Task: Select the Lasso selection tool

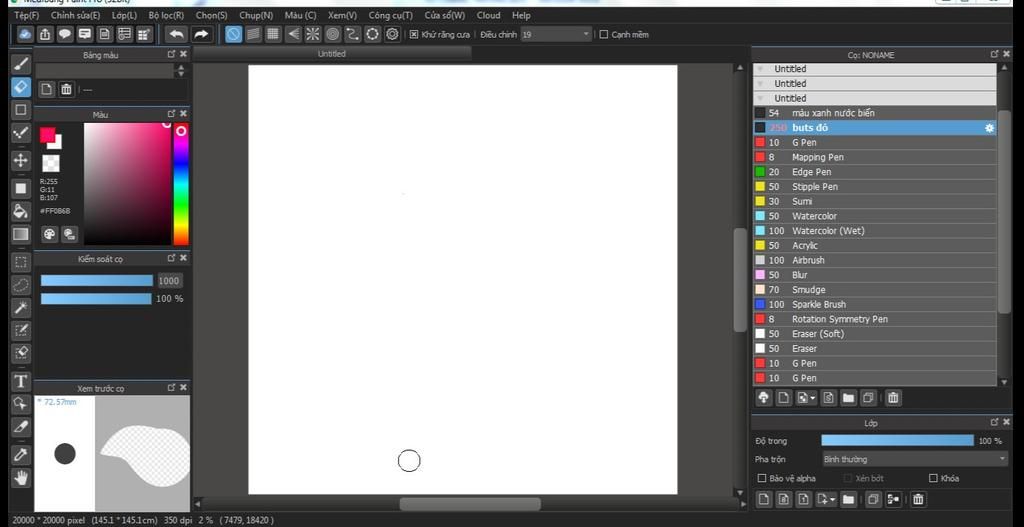Action: (x=21, y=285)
